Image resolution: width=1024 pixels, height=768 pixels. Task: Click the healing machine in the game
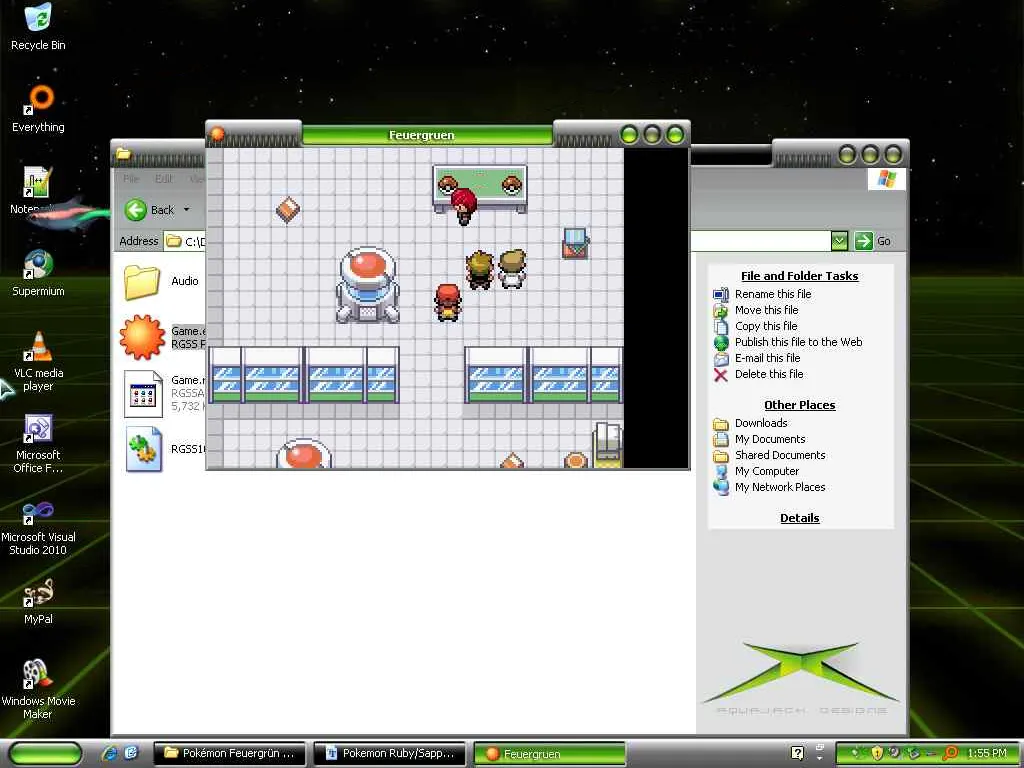coord(367,285)
